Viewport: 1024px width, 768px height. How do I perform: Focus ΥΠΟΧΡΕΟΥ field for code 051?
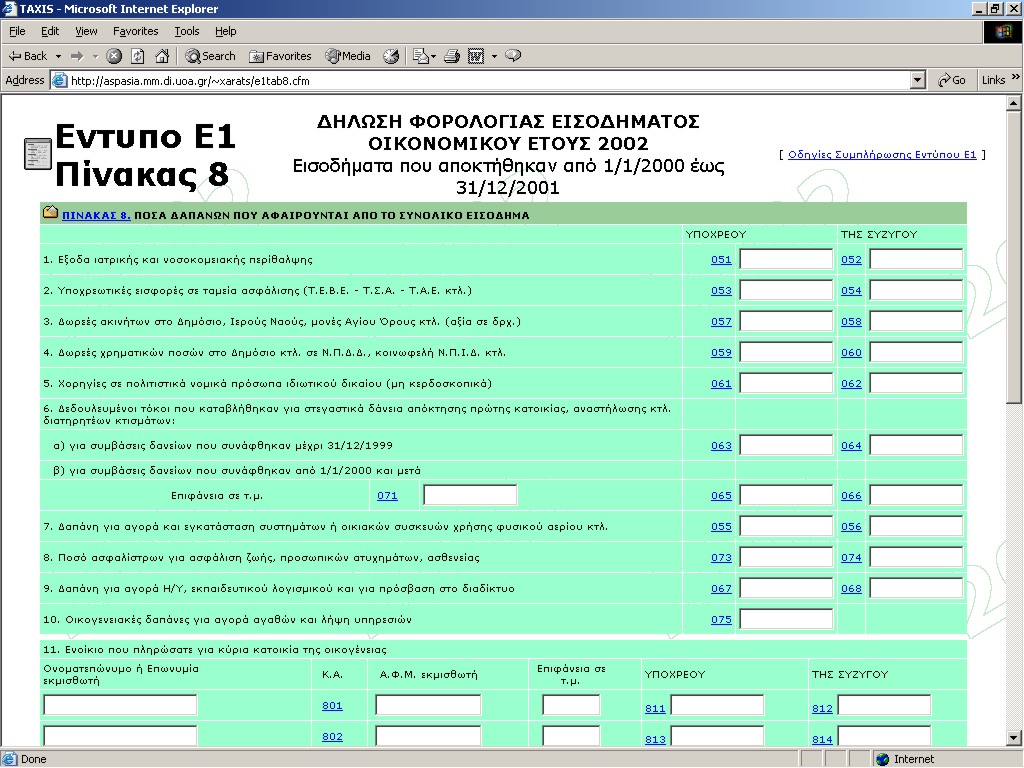[x=786, y=259]
